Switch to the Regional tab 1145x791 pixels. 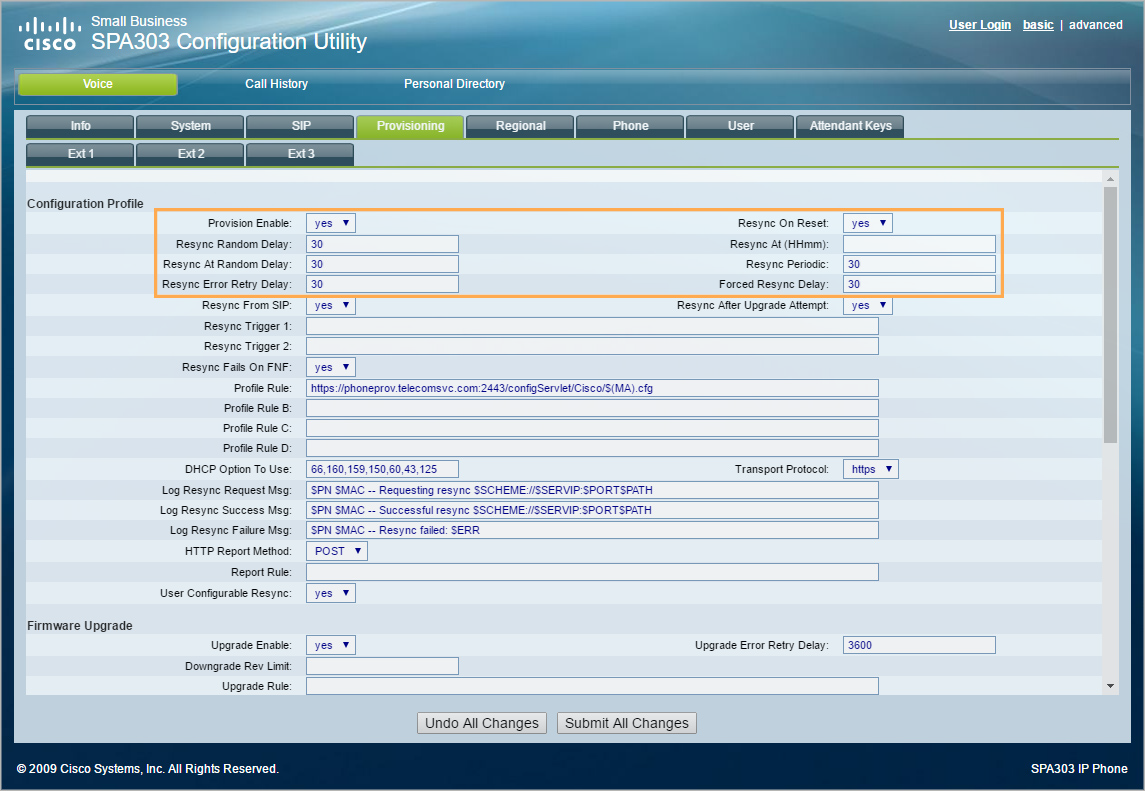pos(520,126)
